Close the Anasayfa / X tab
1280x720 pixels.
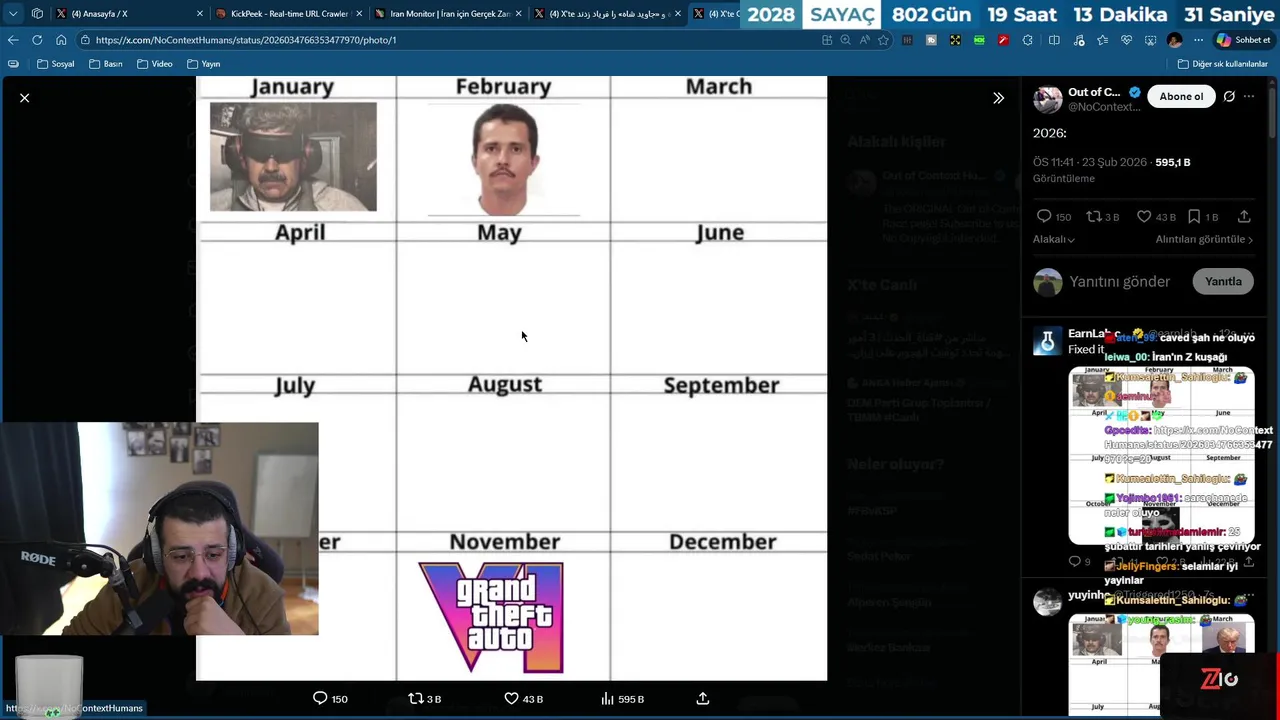click(x=199, y=14)
